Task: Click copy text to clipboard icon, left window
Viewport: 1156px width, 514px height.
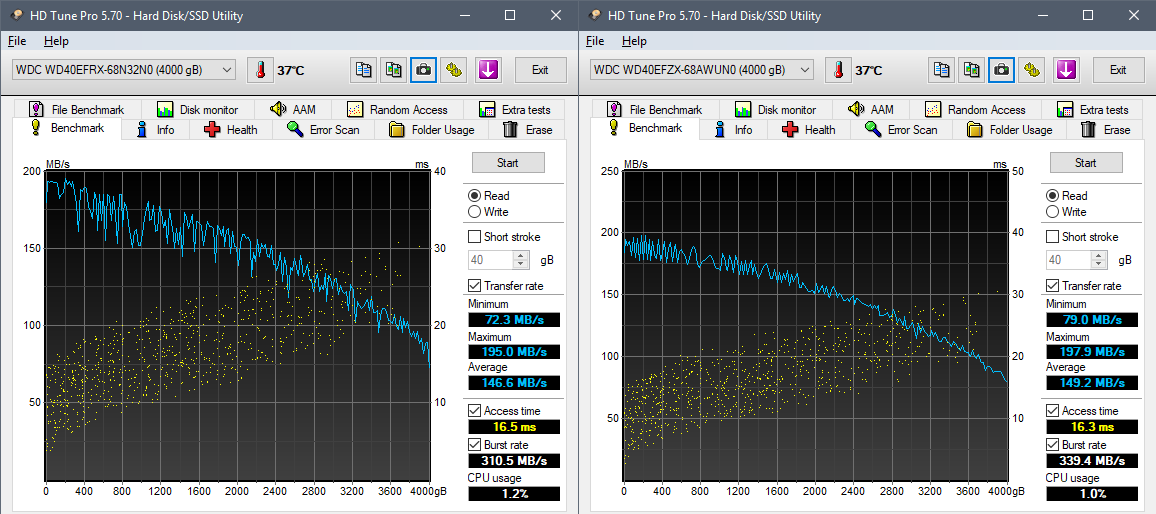Action: coord(363,70)
